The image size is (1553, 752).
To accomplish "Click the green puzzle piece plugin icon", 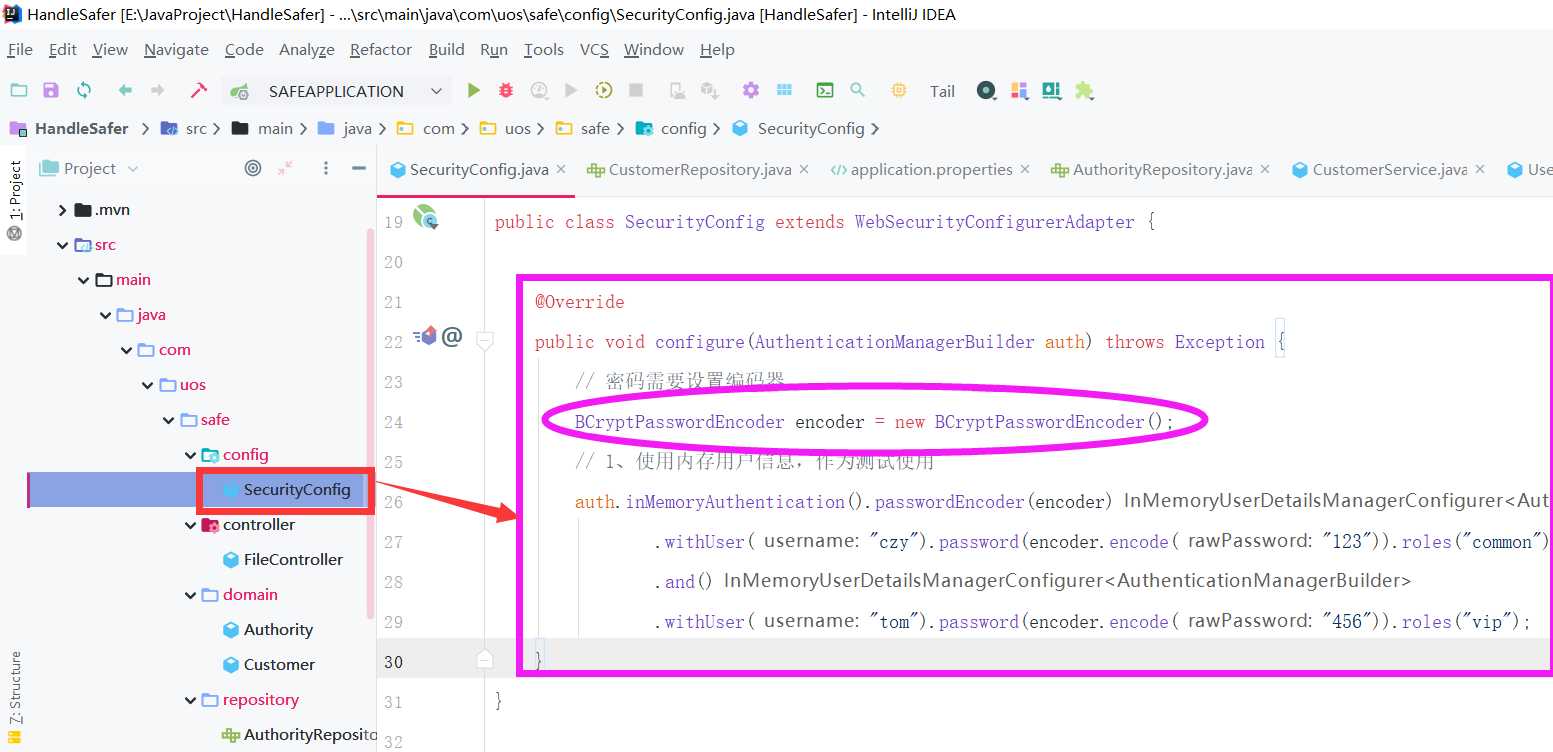I will (1084, 91).
